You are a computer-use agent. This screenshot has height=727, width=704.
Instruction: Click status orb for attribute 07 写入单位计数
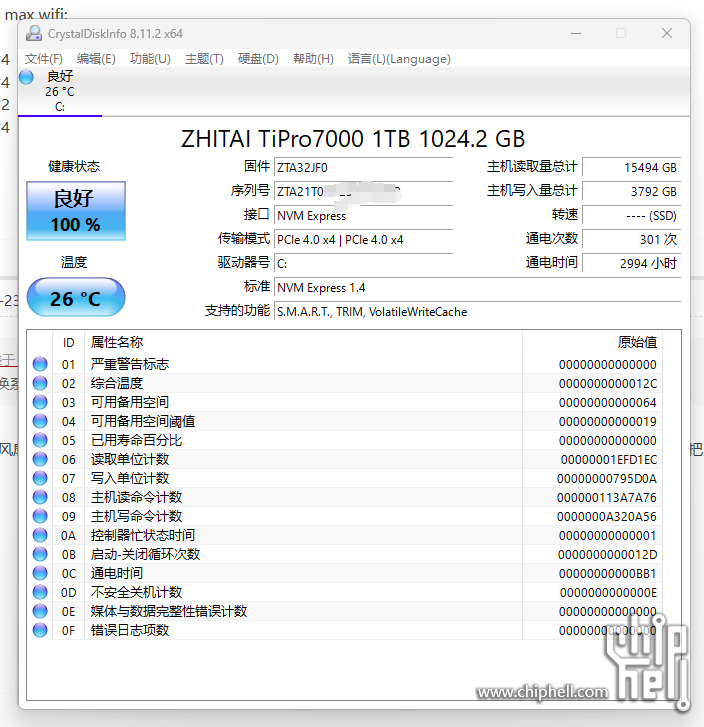coord(40,478)
